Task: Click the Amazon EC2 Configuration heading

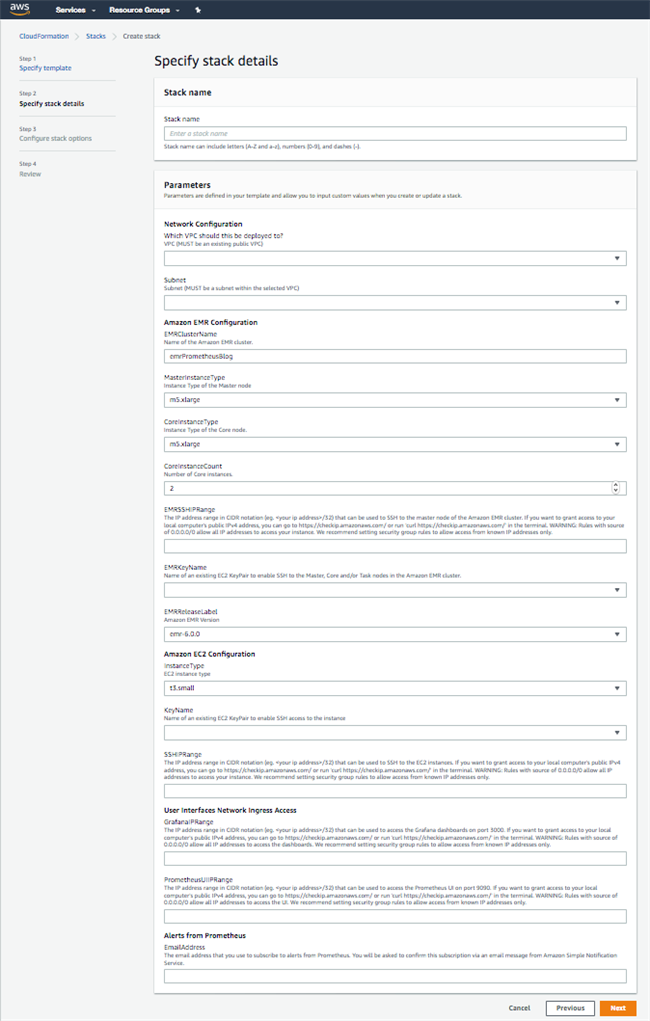Action: coord(209,654)
